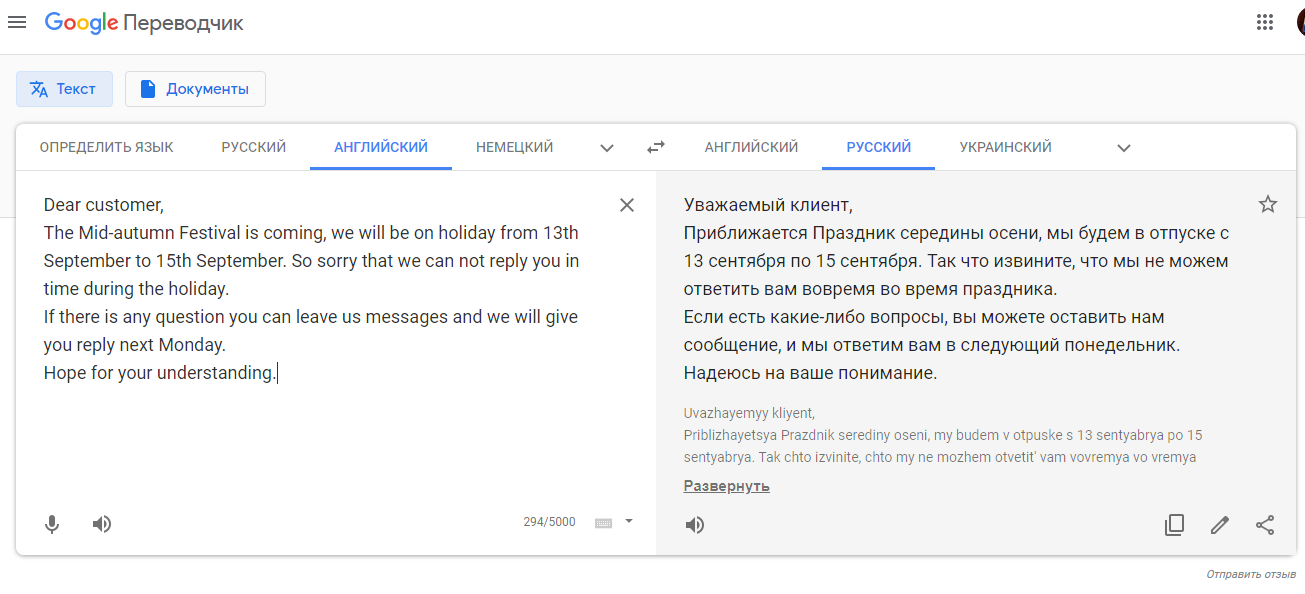Save translation with the star icon
The image size is (1305, 594).
point(1268,205)
